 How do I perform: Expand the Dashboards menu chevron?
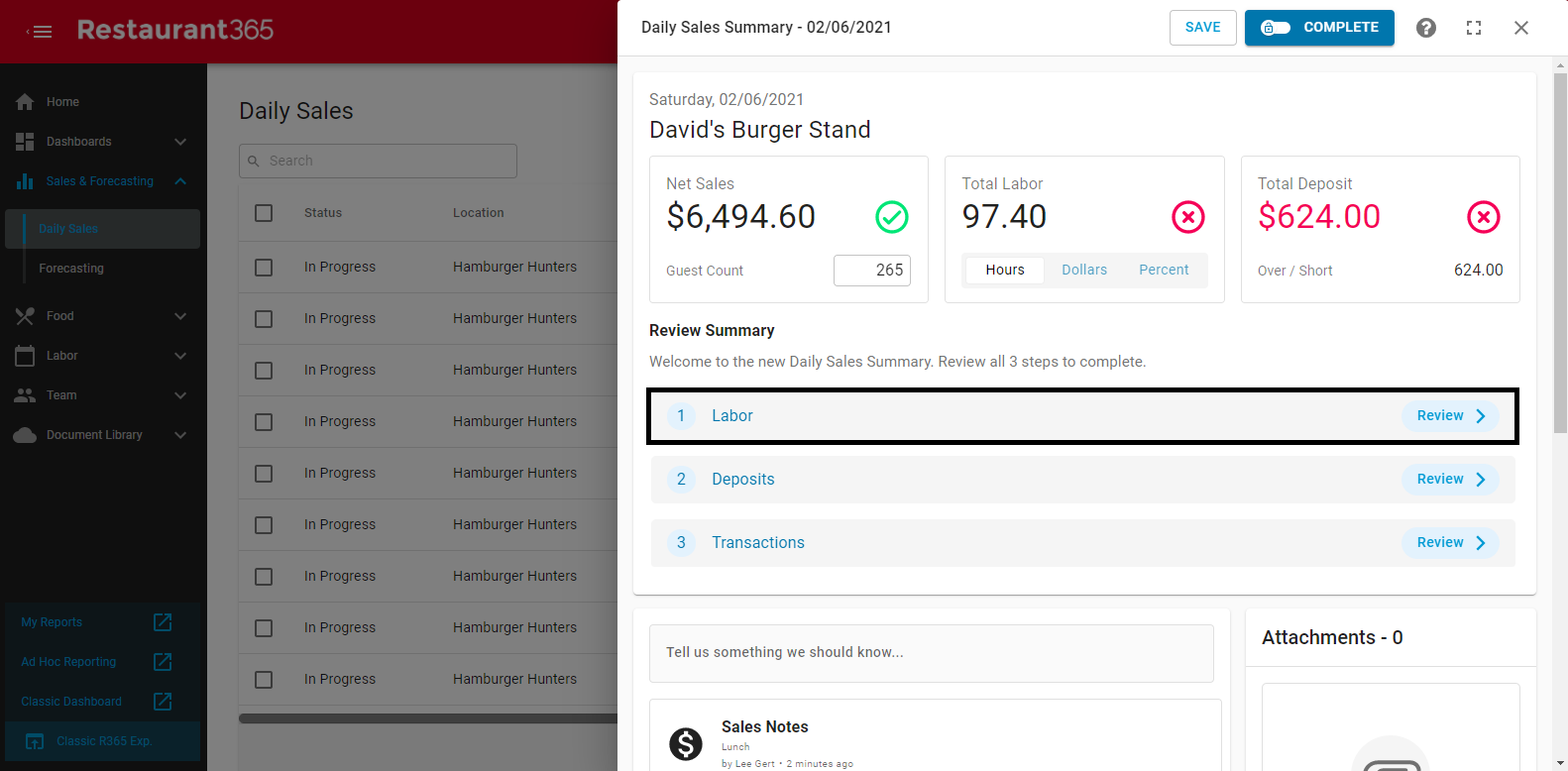pyautogui.click(x=180, y=142)
